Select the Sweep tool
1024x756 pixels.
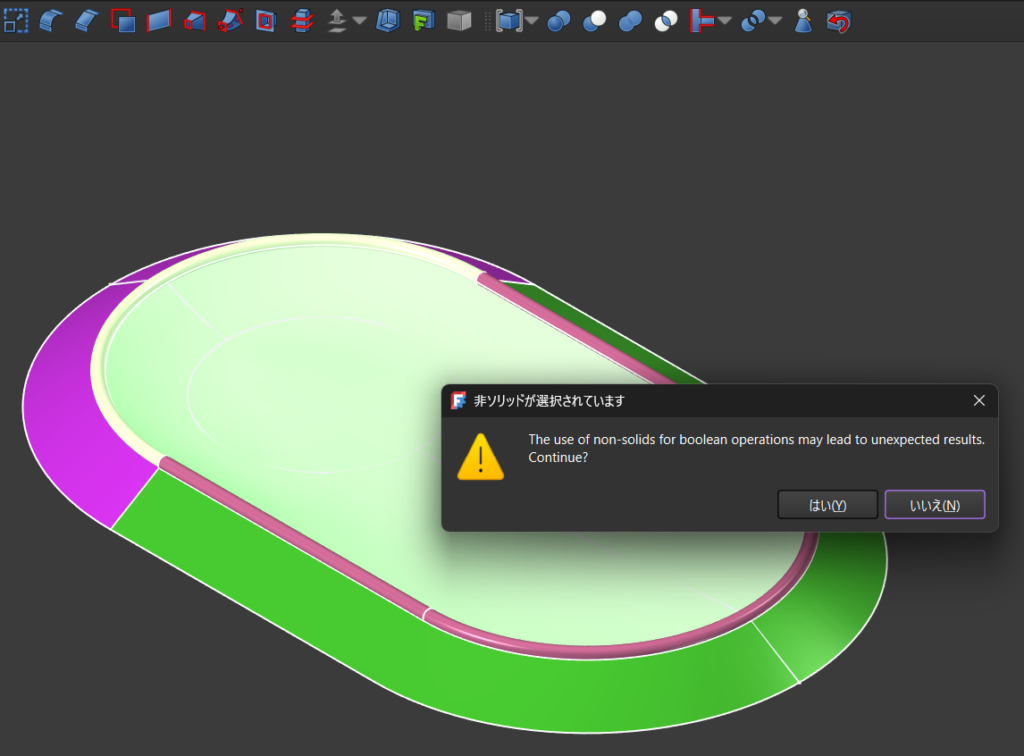(230, 20)
